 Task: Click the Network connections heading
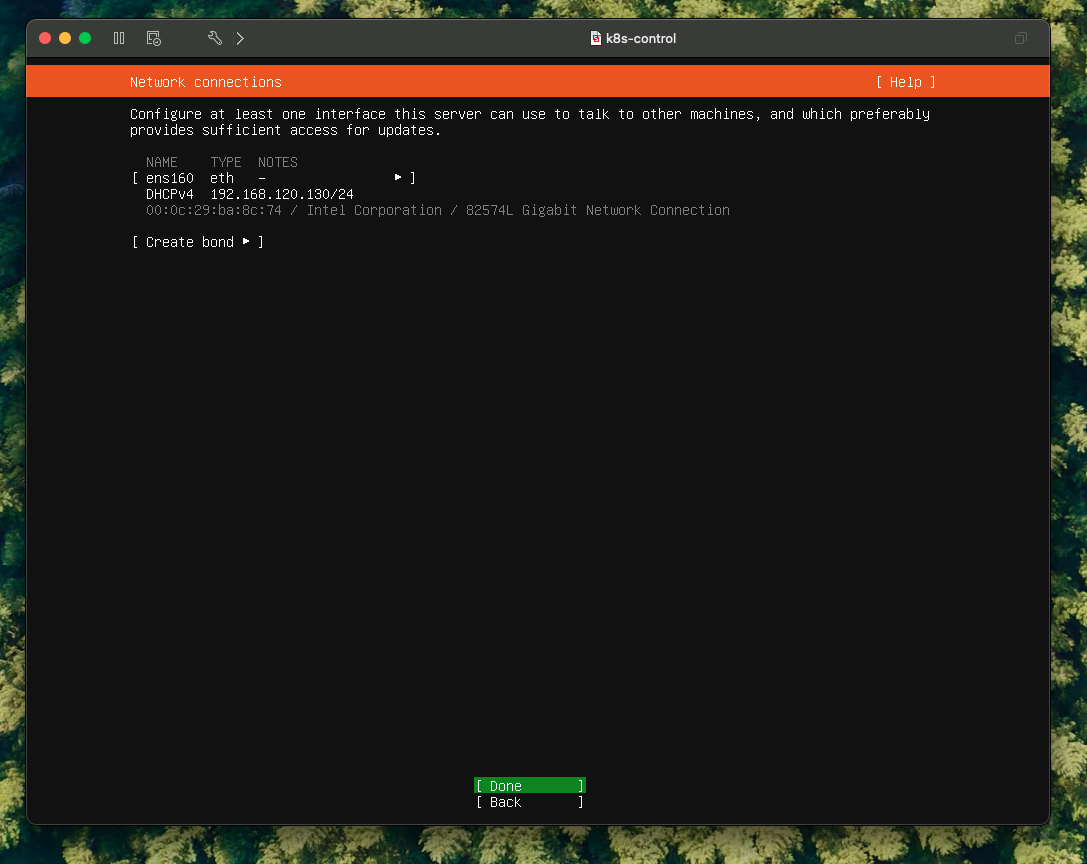(x=206, y=82)
